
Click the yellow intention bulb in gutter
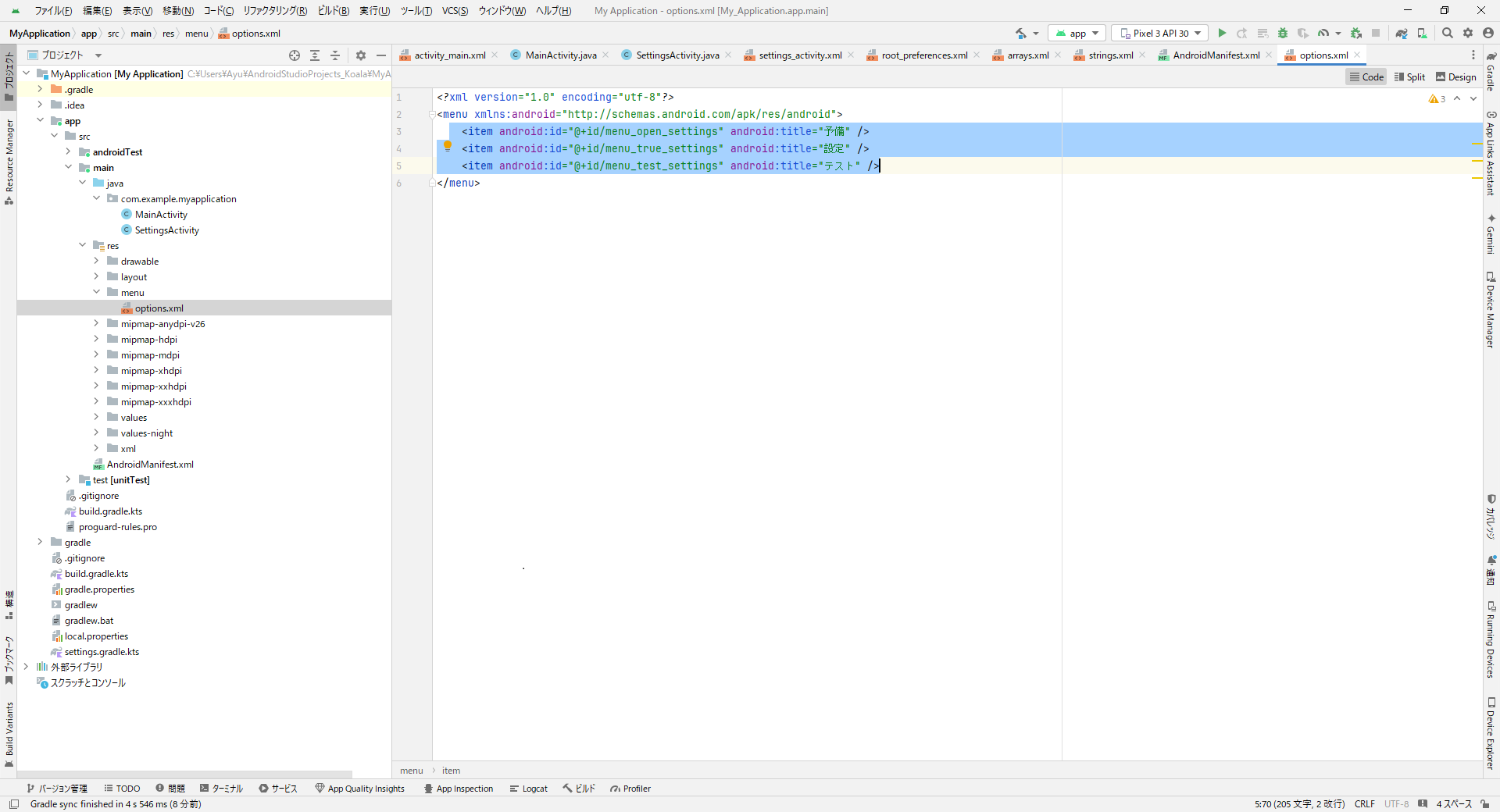click(448, 145)
